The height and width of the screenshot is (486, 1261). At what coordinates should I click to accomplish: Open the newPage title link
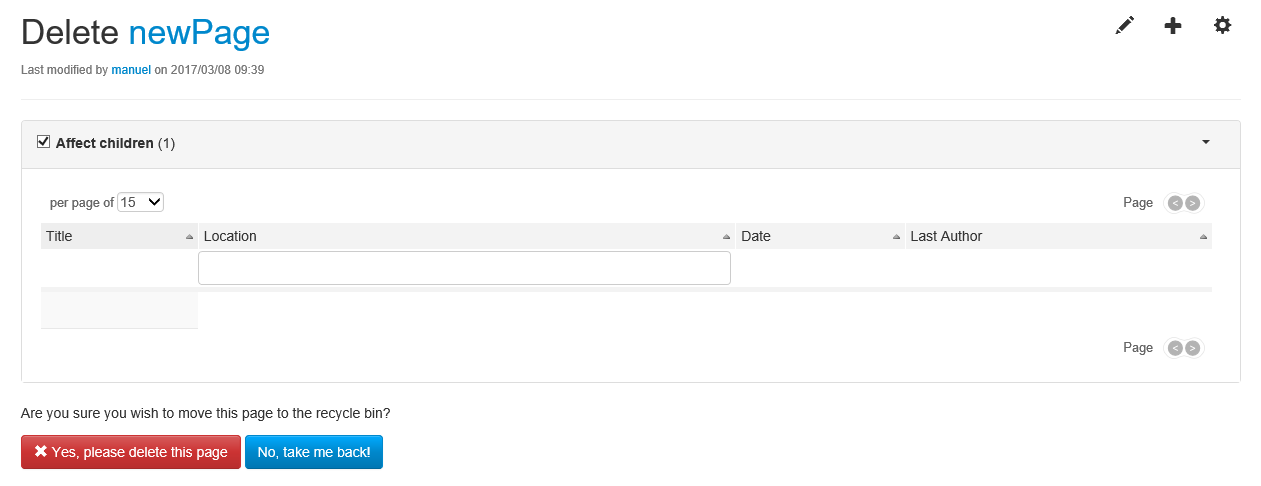coord(199,33)
